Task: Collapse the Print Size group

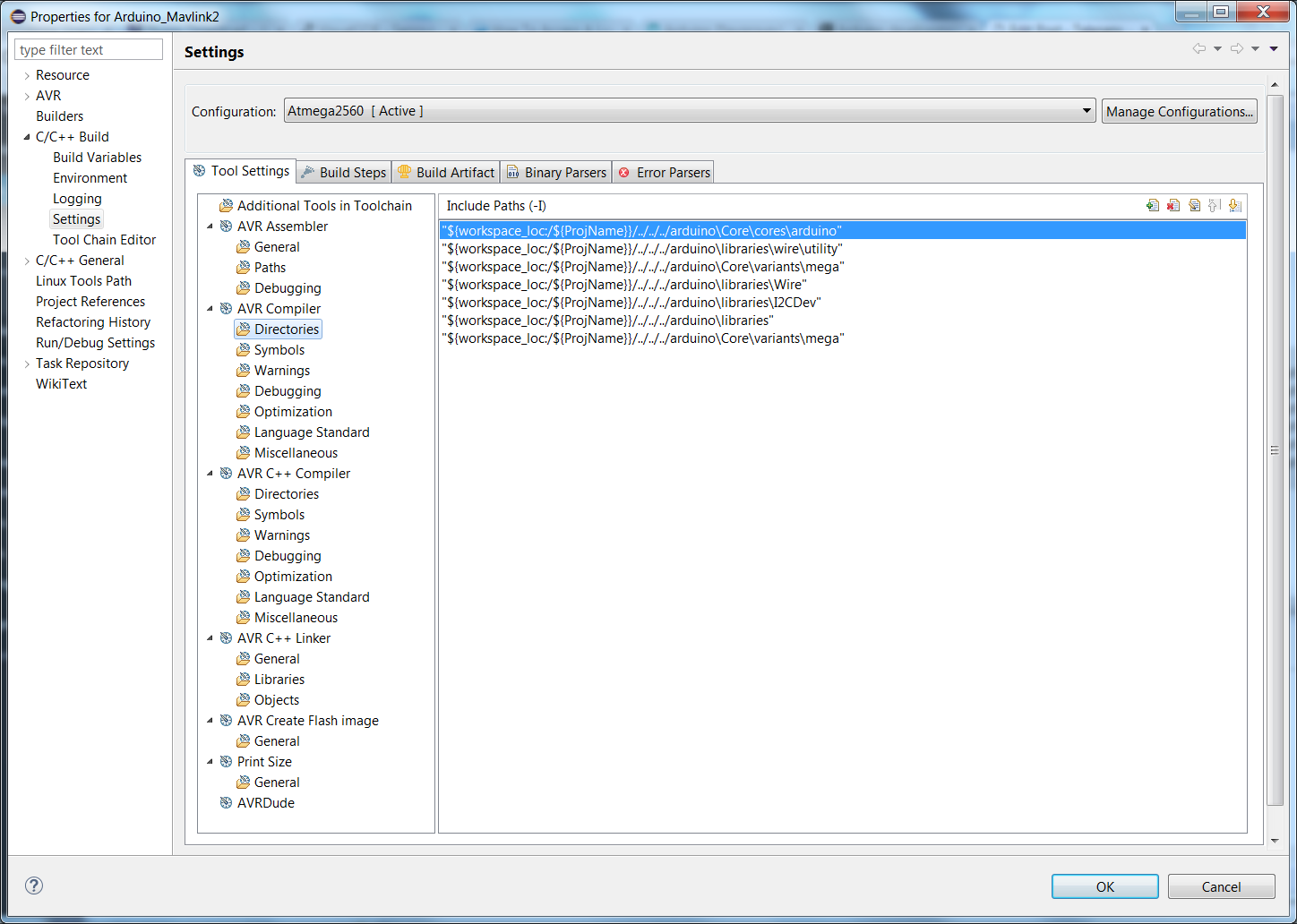Action: tap(210, 762)
